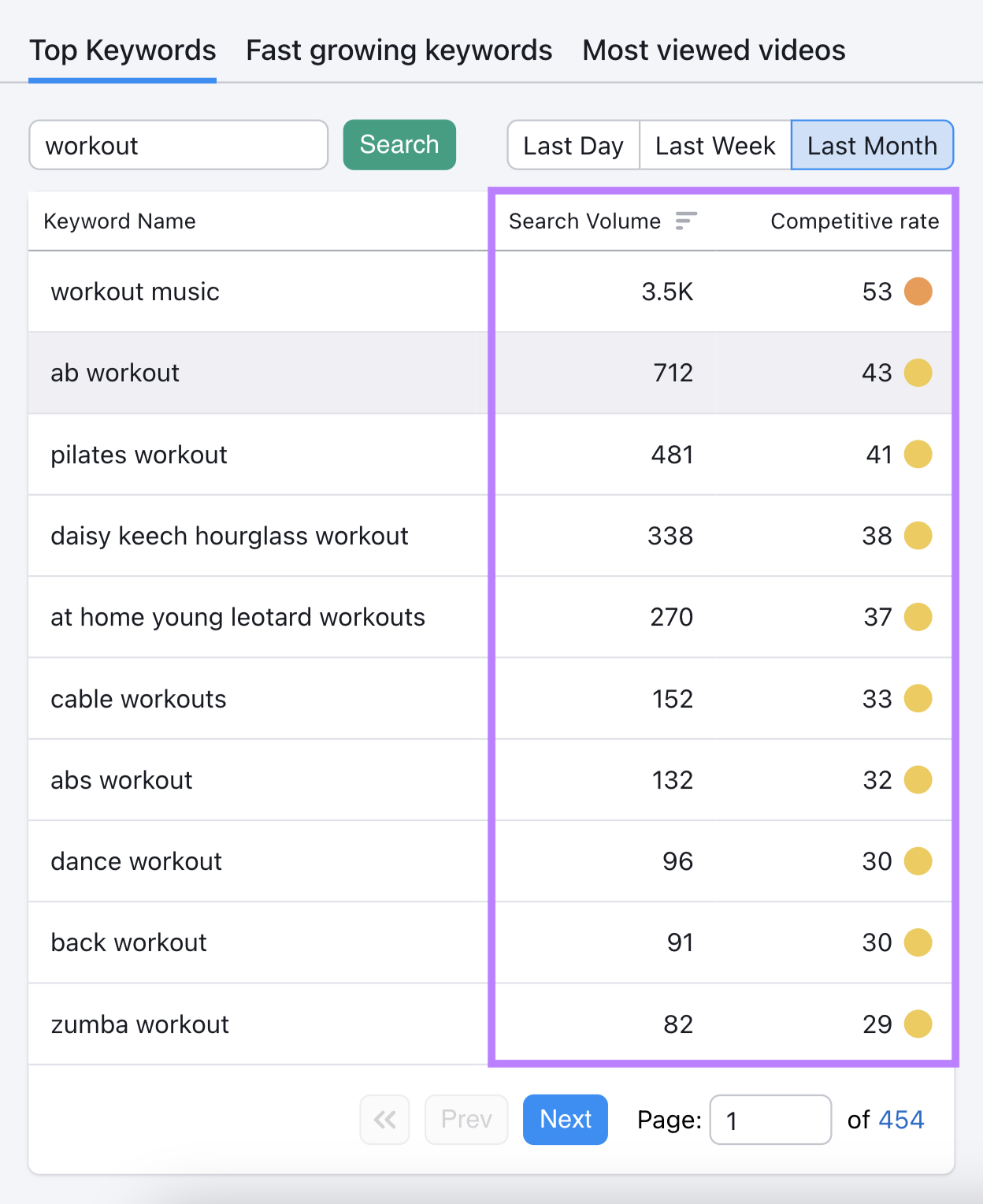Viewport: 983px width, 1204px height.
Task: Click the dot beside cable workouts
Action: tap(918, 698)
